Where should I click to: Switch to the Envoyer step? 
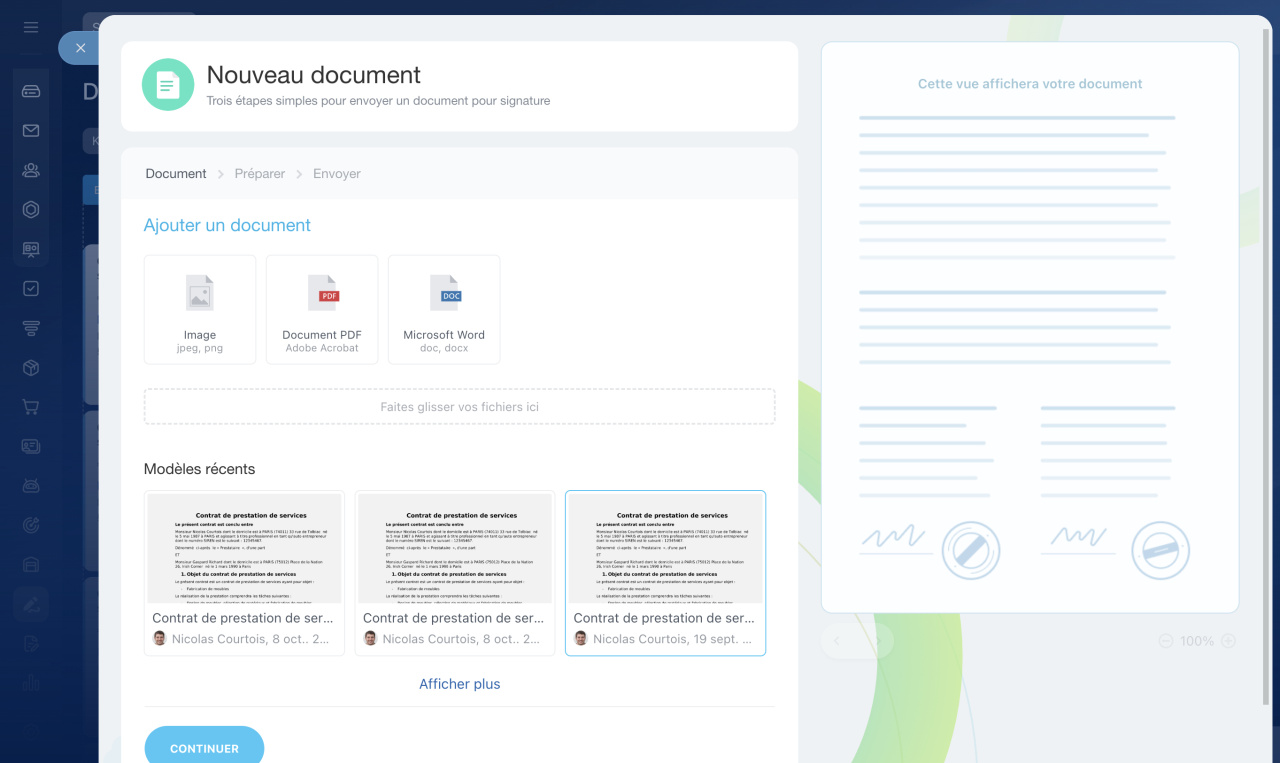click(x=336, y=174)
